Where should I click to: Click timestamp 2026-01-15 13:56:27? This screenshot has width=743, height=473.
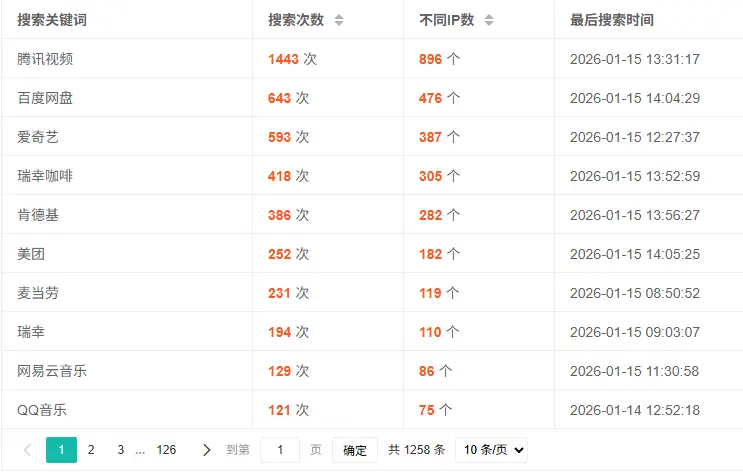(x=635, y=215)
